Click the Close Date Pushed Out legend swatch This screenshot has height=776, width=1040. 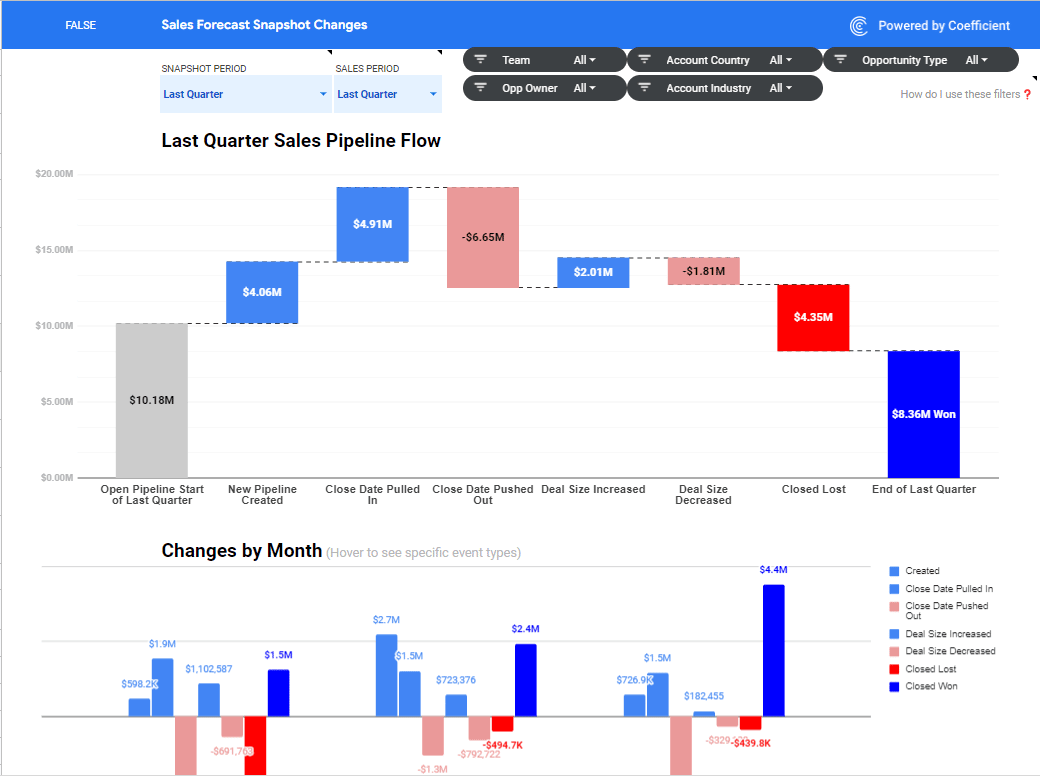click(x=895, y=606)
